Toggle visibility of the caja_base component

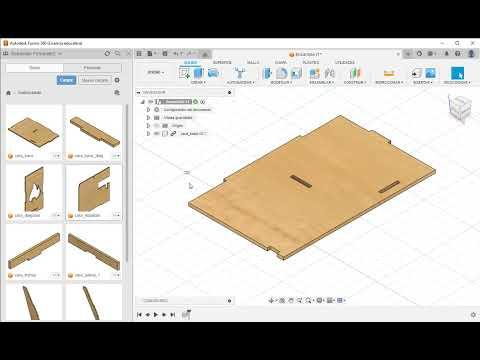pos(157,134)
